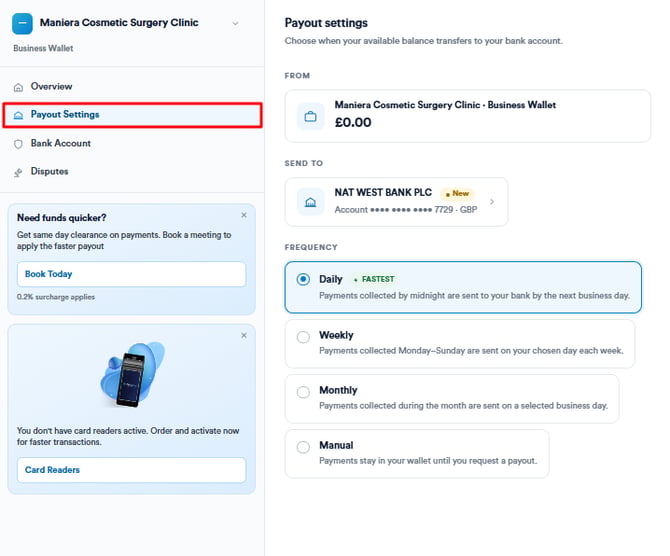Close the card readers promo card
670x556 pixels.
point(244,335)
